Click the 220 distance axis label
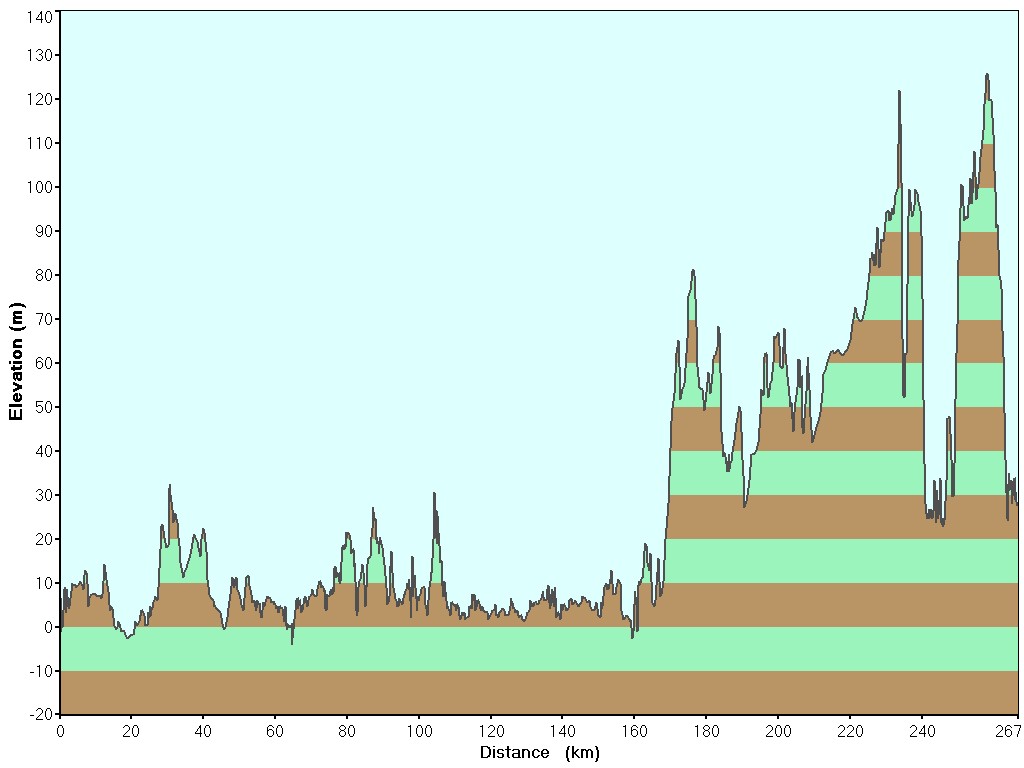Screen dimensions: 1024x768 tap(850, 731)
